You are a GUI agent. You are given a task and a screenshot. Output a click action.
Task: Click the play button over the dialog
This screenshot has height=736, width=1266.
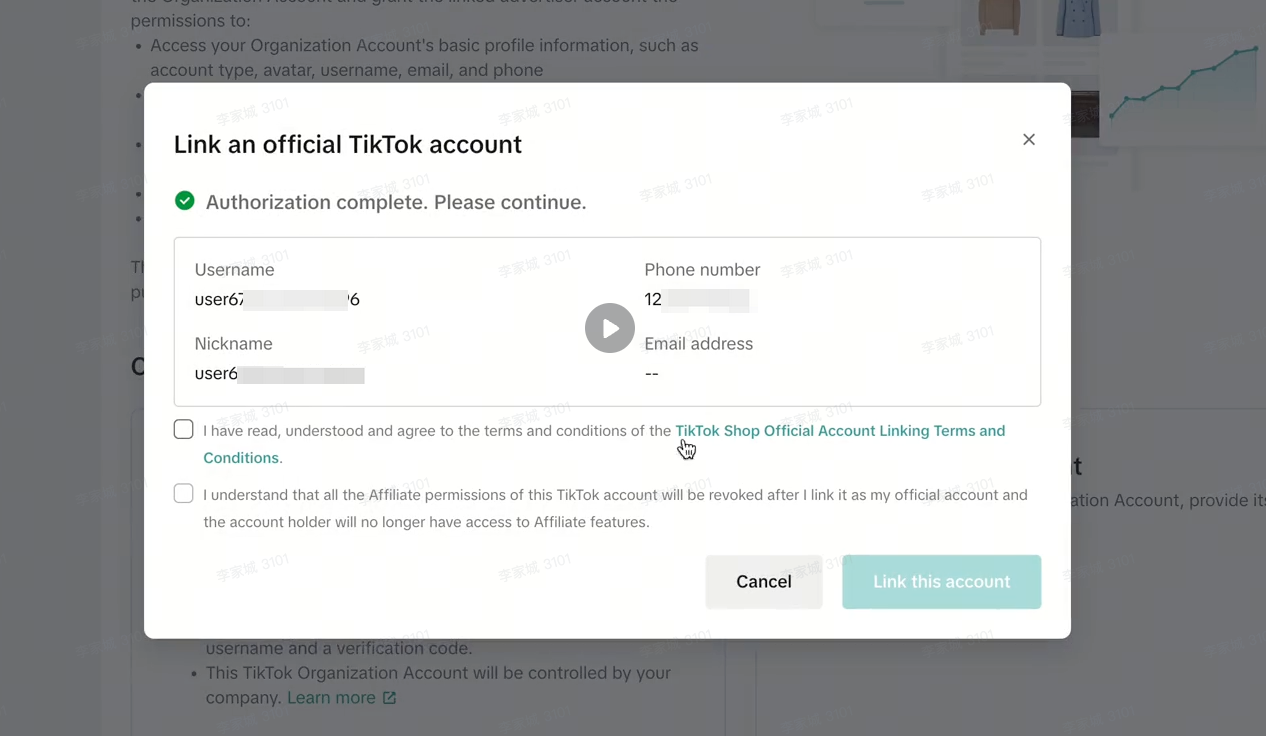(x=610, y=328)
